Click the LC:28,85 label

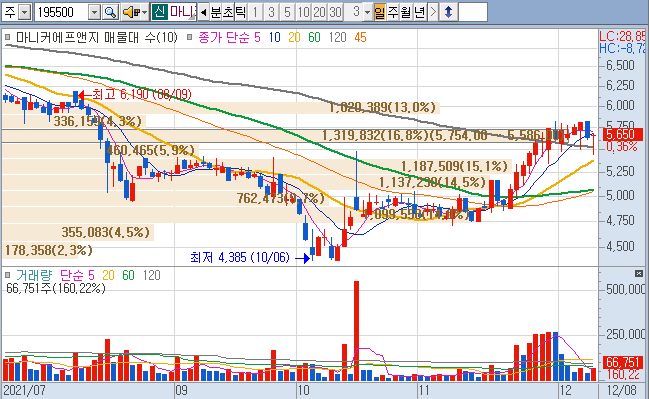tap(622, 36)
